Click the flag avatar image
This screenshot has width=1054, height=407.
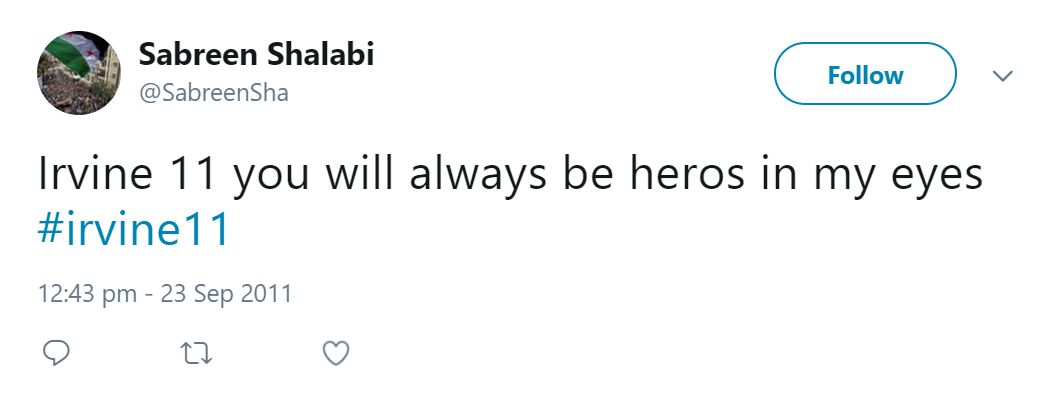click(79, 72)
